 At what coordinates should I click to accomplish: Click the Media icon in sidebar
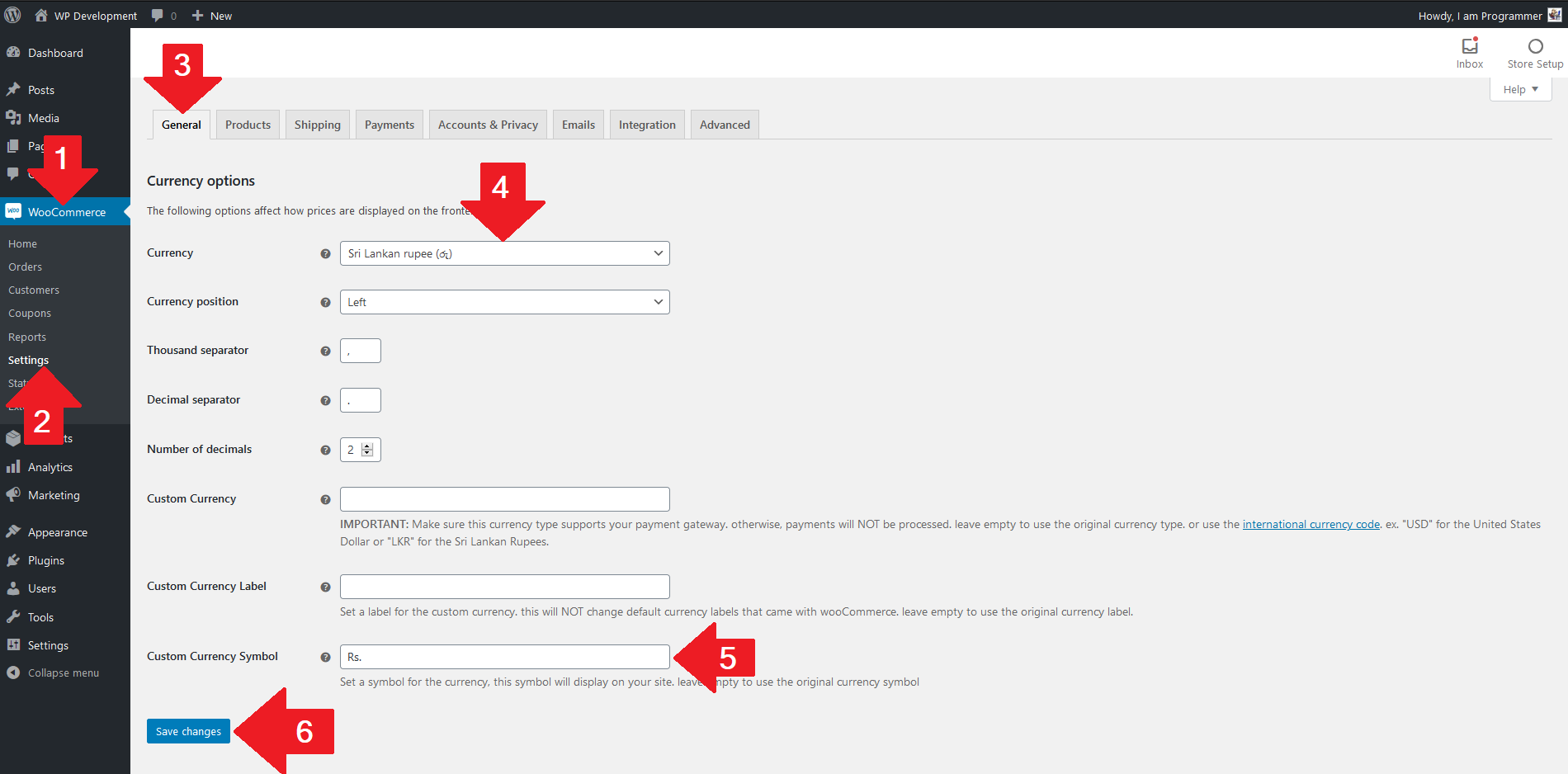13,117
